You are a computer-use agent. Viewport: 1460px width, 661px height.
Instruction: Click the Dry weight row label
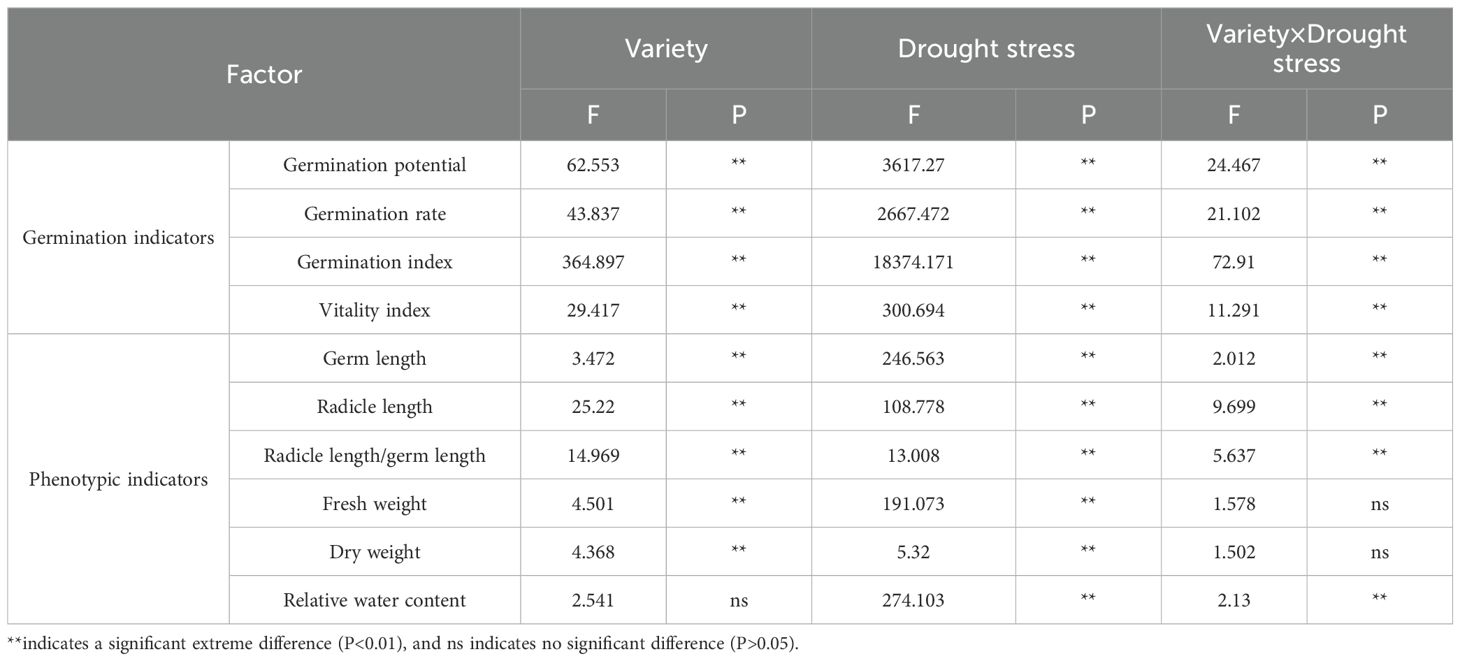374,552
